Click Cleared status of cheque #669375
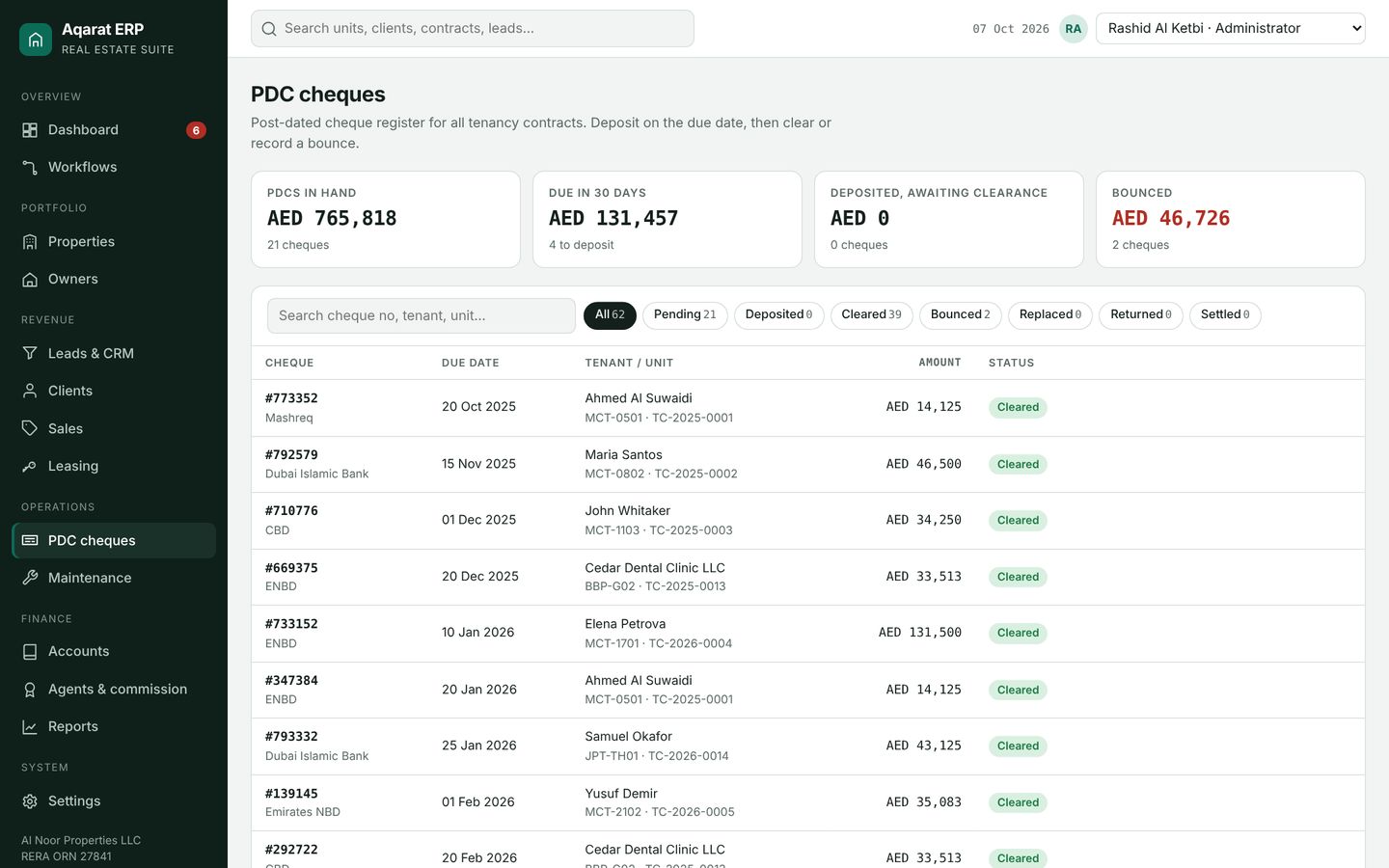Image resolution: width=1389 pixels, height=868 pixels. pos(1018,577)
